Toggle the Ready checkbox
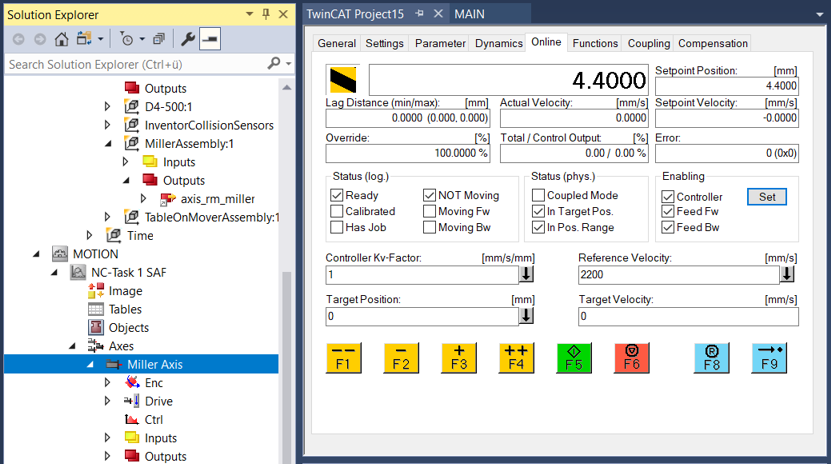This screenshot has width=831, height=464. pos(337,195)
